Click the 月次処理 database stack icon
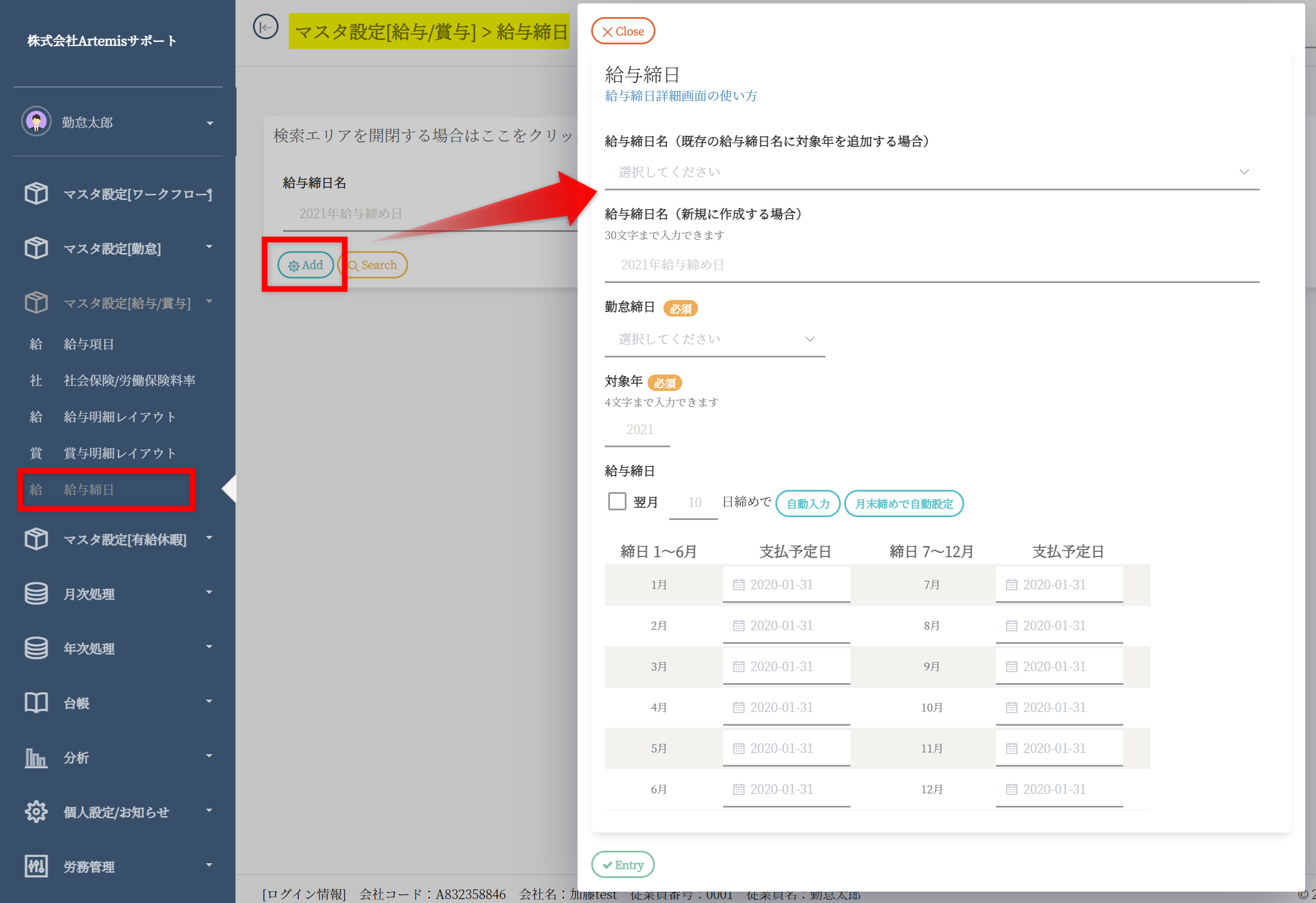 pyautogui.click(x=36, y=593)
